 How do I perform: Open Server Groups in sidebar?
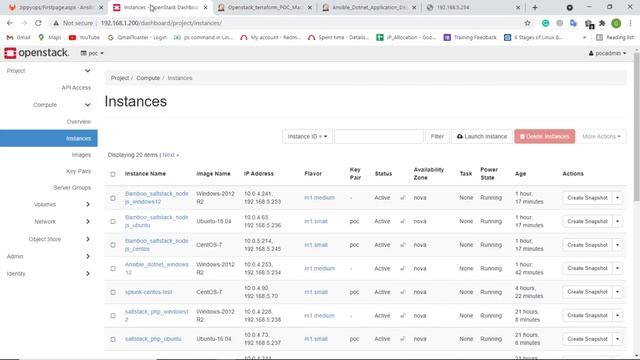(x=72, y=188)
